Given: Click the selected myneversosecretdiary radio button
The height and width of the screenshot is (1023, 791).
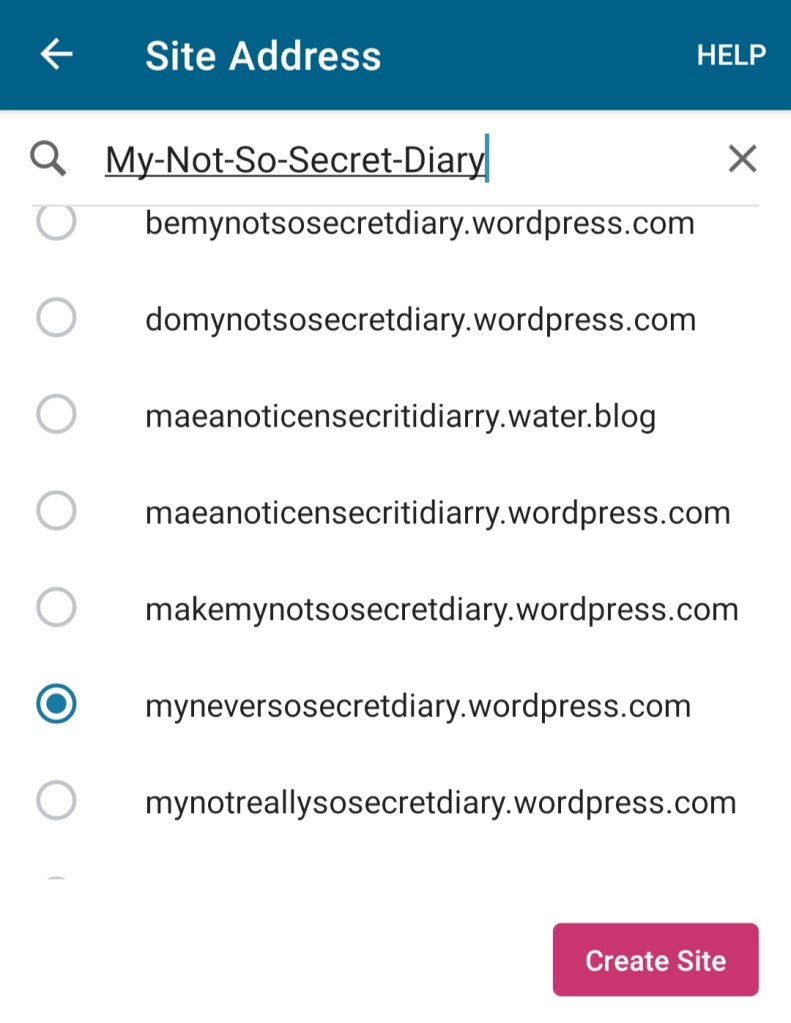Looking at the screenshot, I should [56, 705].
